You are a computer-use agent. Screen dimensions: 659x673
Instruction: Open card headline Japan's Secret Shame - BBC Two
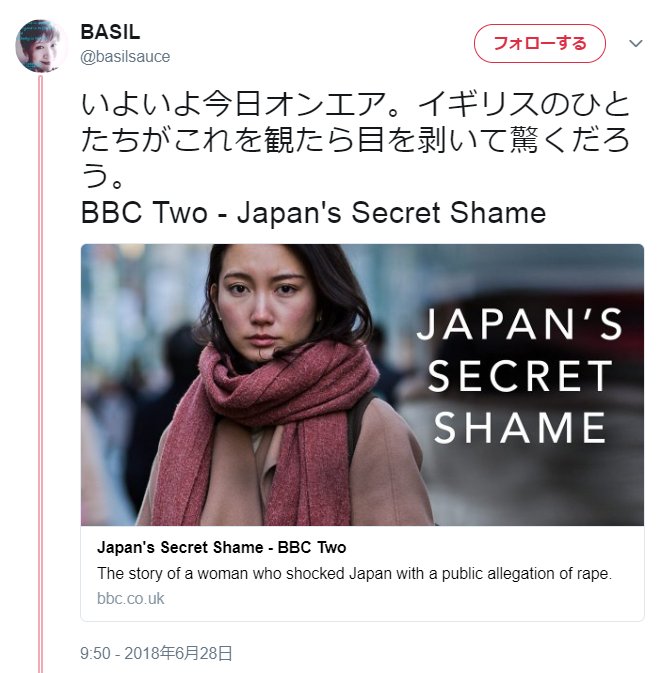coord(222,548)
